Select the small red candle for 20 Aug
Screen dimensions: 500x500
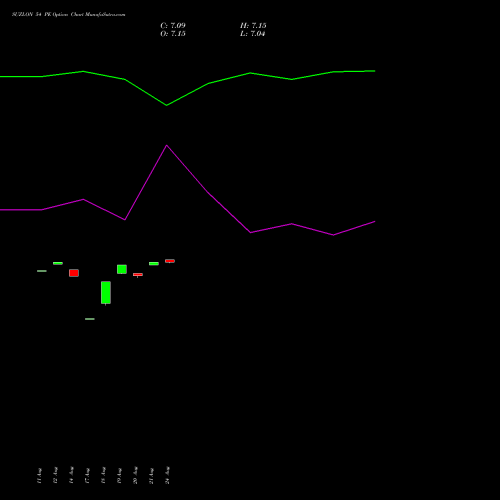click(x=138, y=275)
